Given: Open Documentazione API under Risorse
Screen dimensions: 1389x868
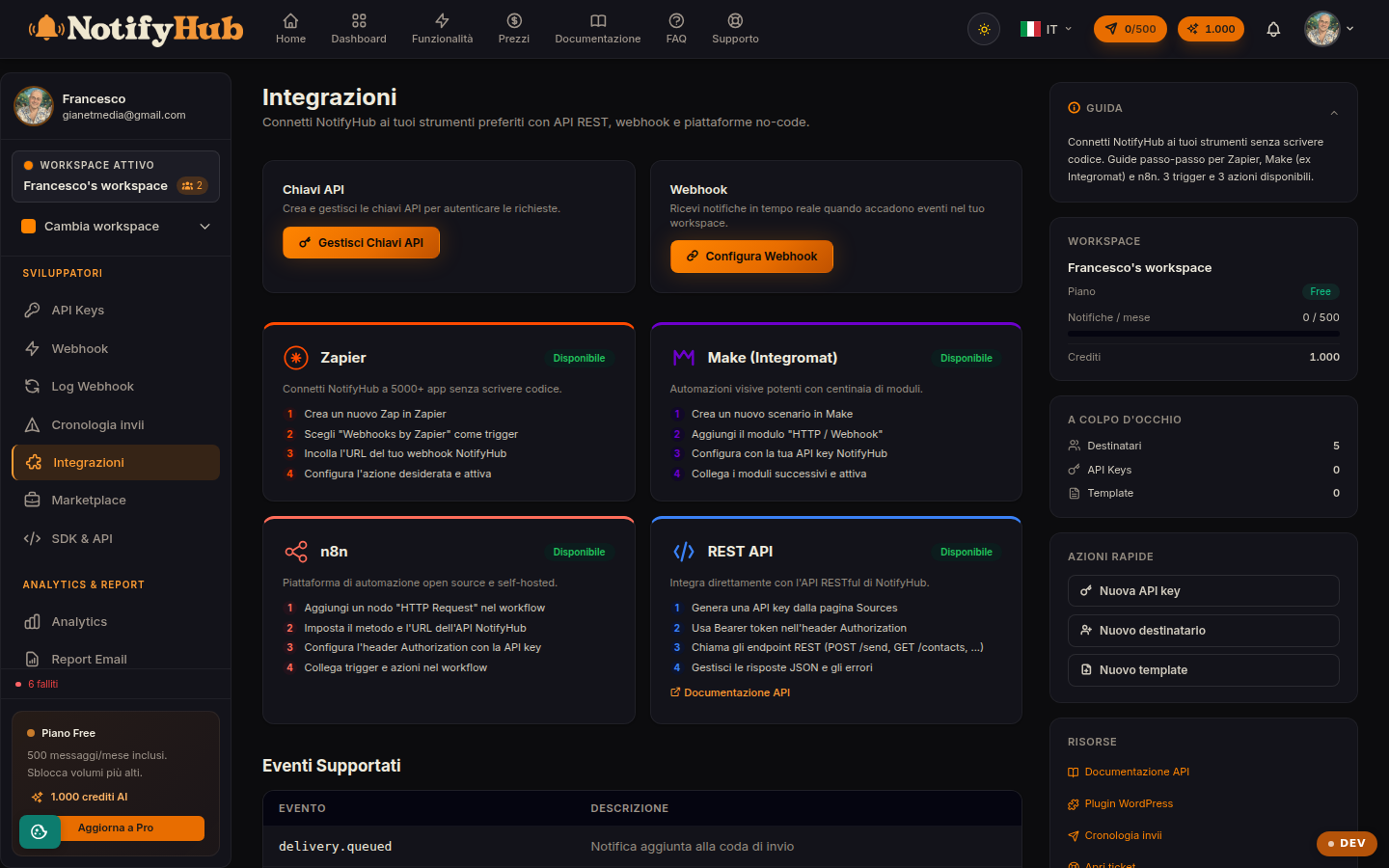Looking at the screenshot, I should pos(1129,772).
